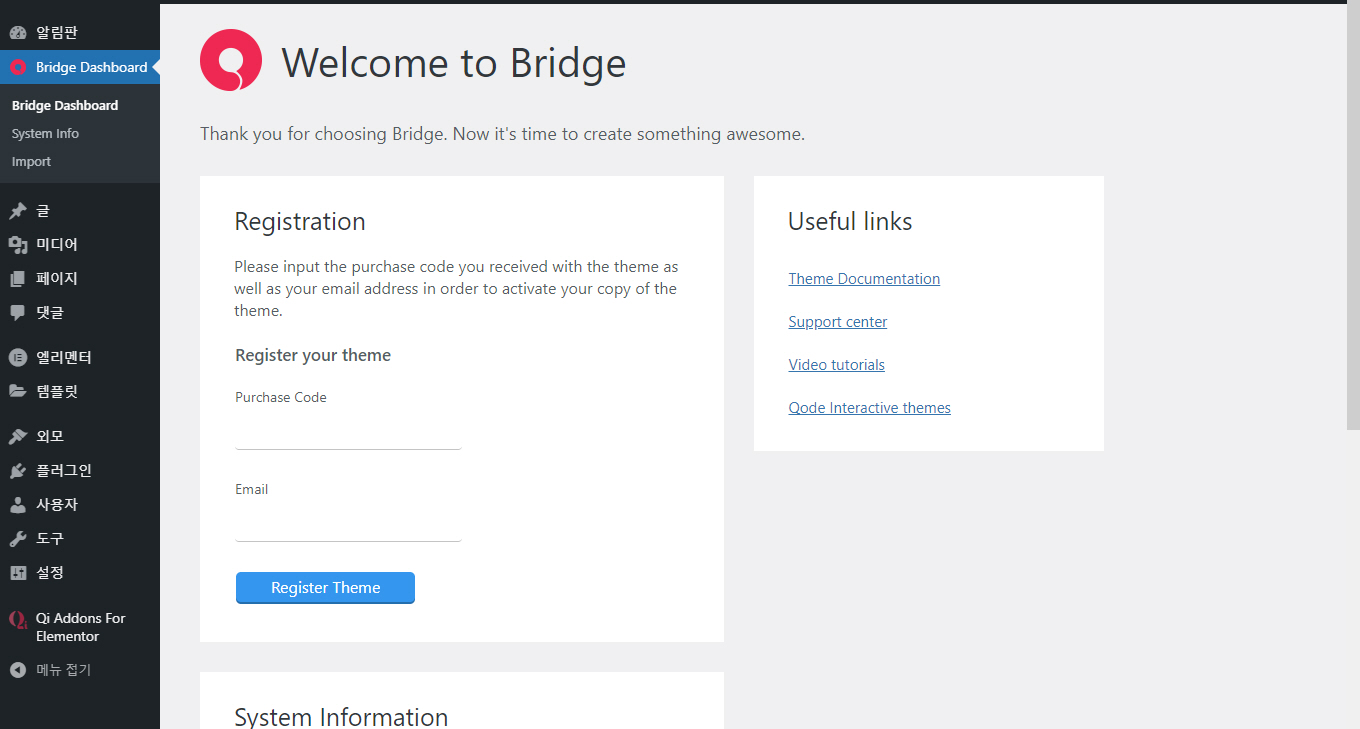Click the Email field label
The width and height of the screenshot is (1360, 729).
pos(252,489)
